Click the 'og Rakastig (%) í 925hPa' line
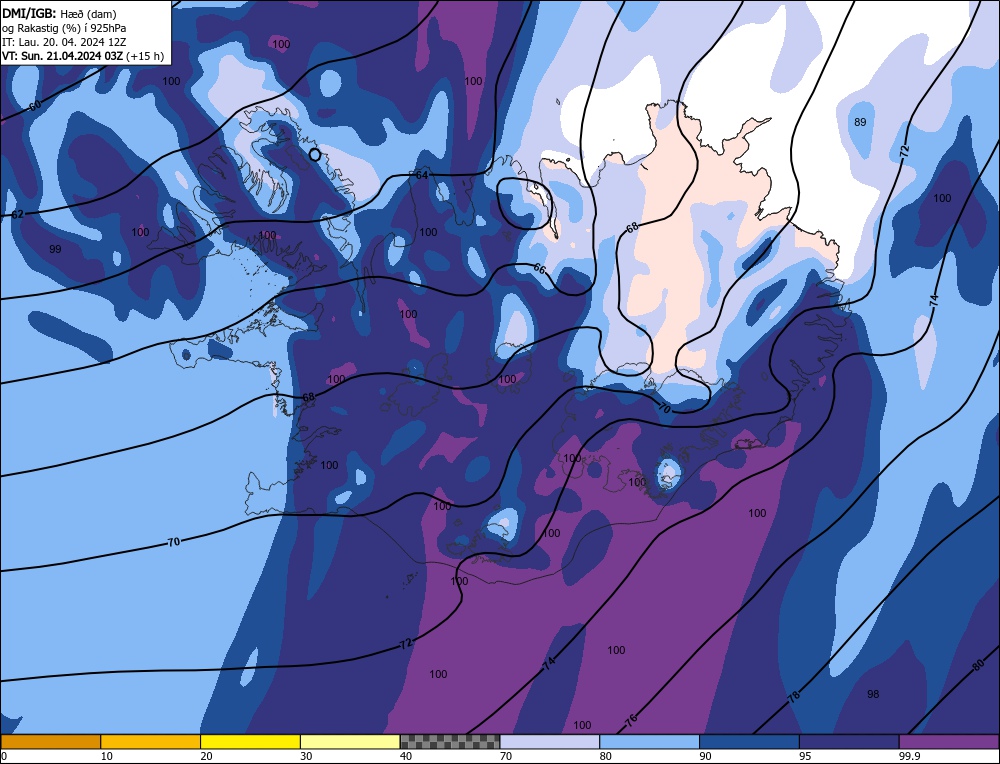Screen dimensions: 1000x764 (64, 28)
